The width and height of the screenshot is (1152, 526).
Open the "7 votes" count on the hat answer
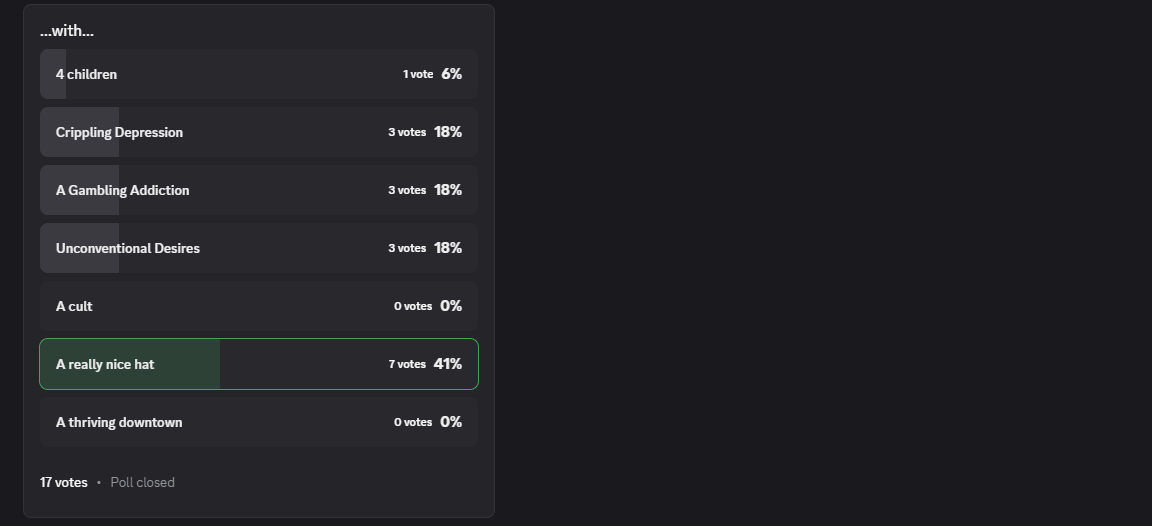click(407, 364)
